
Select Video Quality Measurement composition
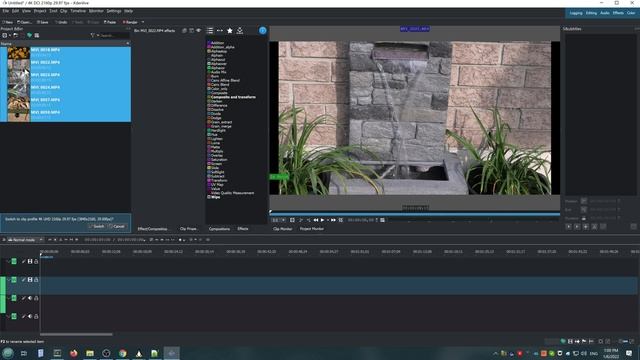tap(232, 193)
